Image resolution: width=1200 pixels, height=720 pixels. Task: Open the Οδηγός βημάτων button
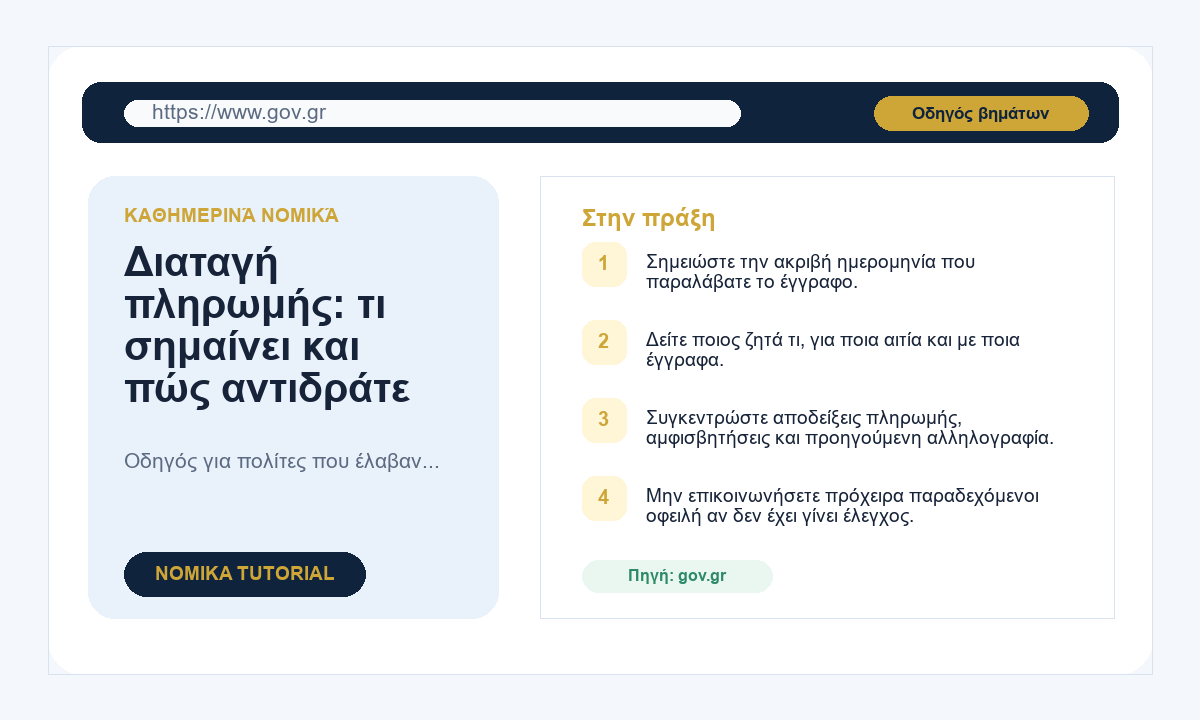(981, 113)
